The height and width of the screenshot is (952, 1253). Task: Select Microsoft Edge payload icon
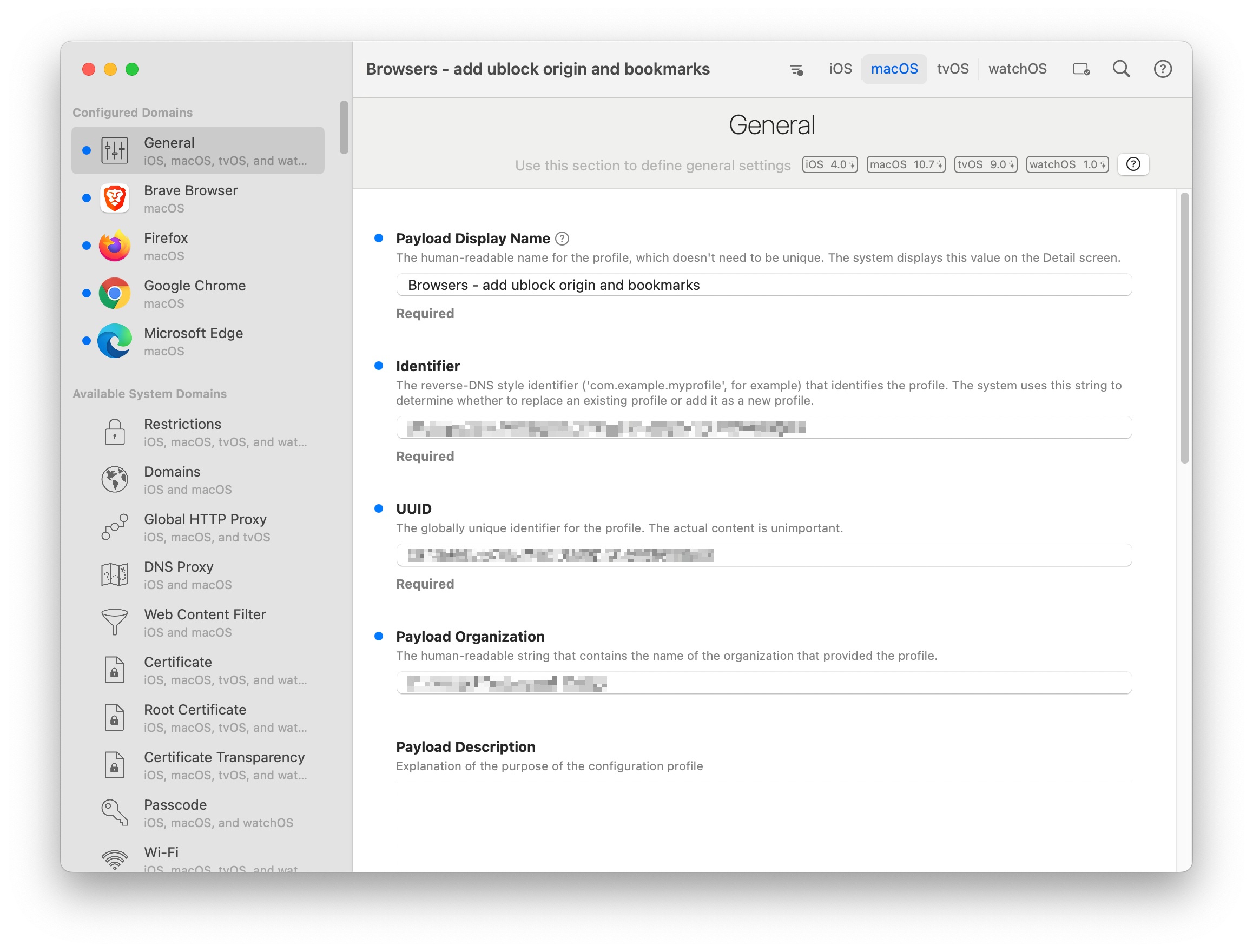coord(115,341)
